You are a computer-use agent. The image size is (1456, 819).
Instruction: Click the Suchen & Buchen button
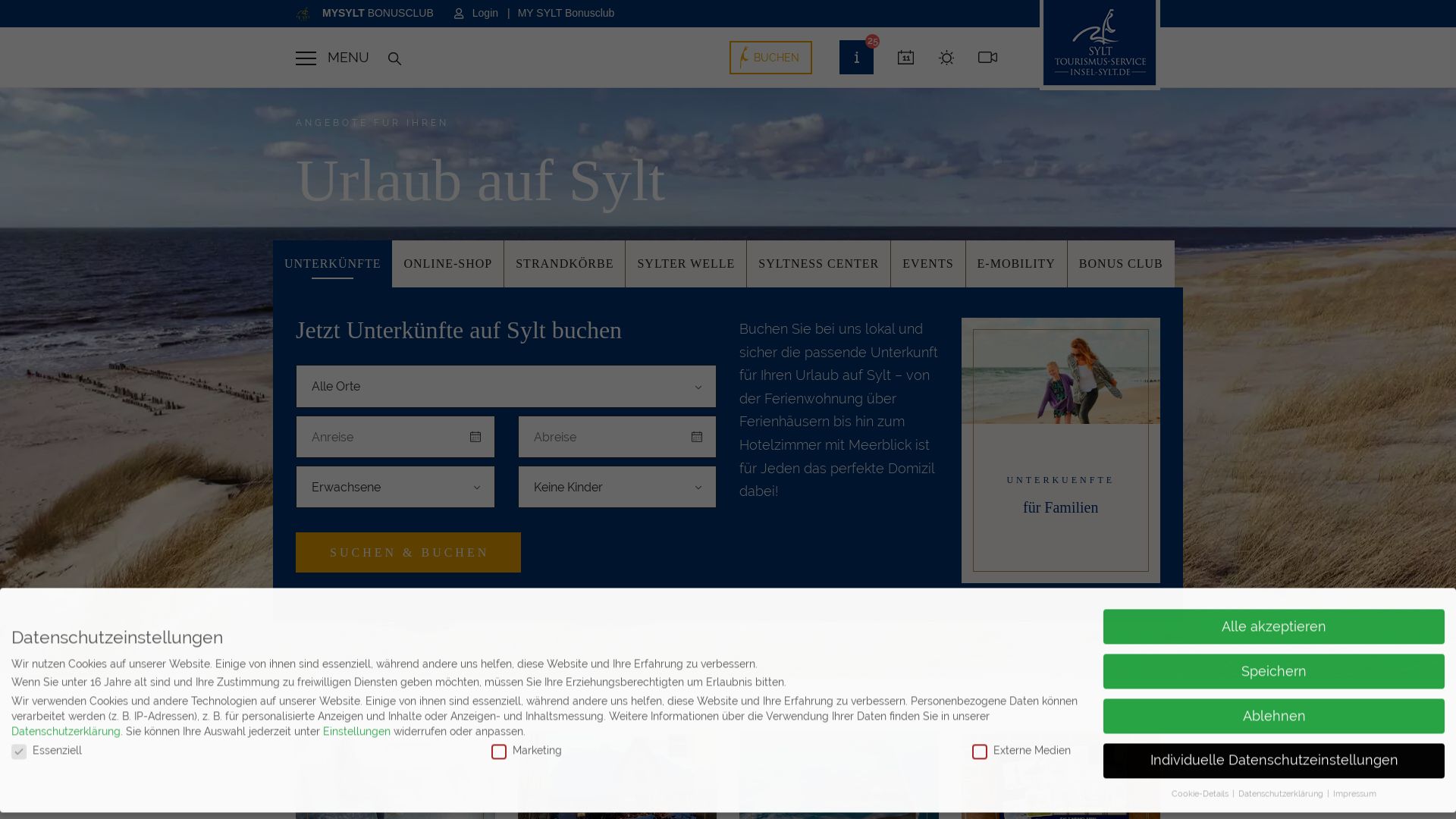pyautogui.click(x=408, y=553)
